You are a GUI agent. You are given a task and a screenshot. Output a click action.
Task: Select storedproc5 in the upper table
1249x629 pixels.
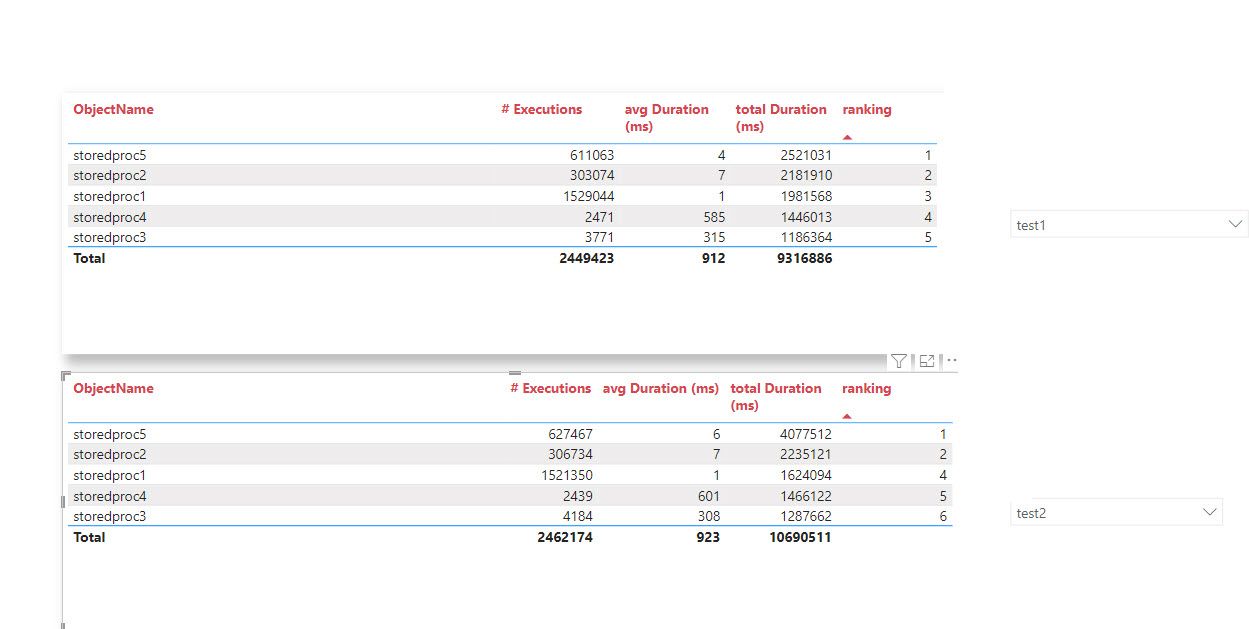point(110,155)
